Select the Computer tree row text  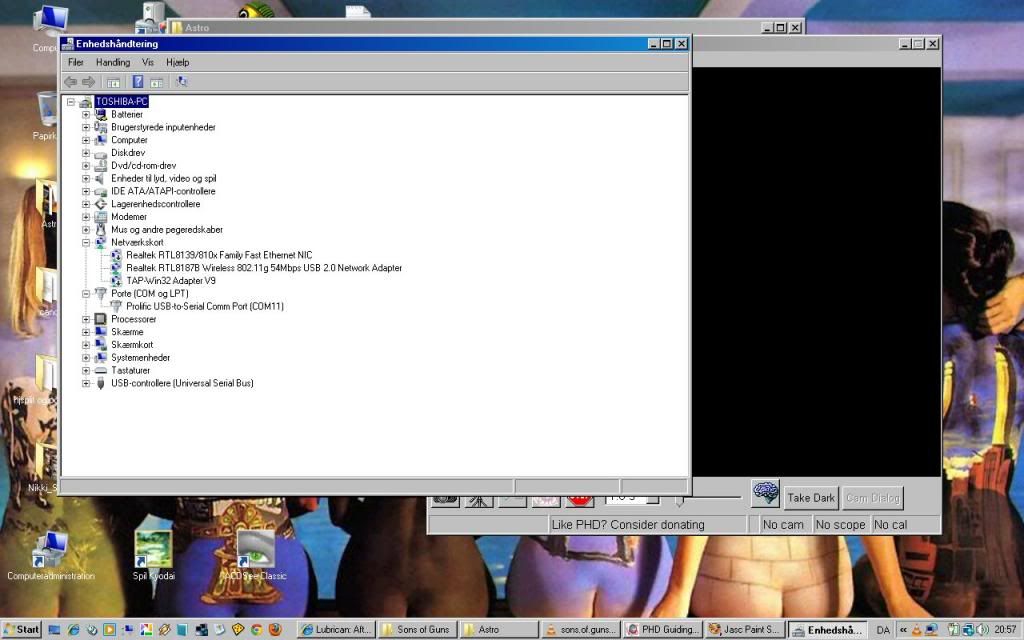[x=129, y=140]
